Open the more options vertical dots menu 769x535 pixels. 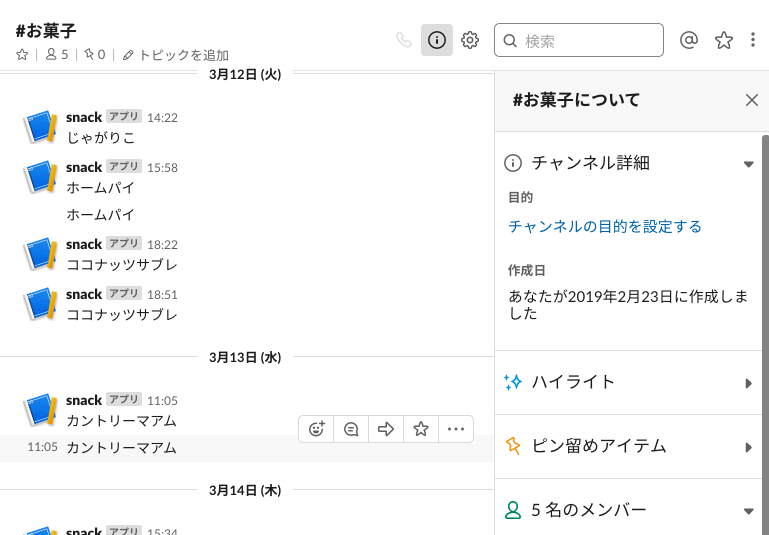point(753,40)
